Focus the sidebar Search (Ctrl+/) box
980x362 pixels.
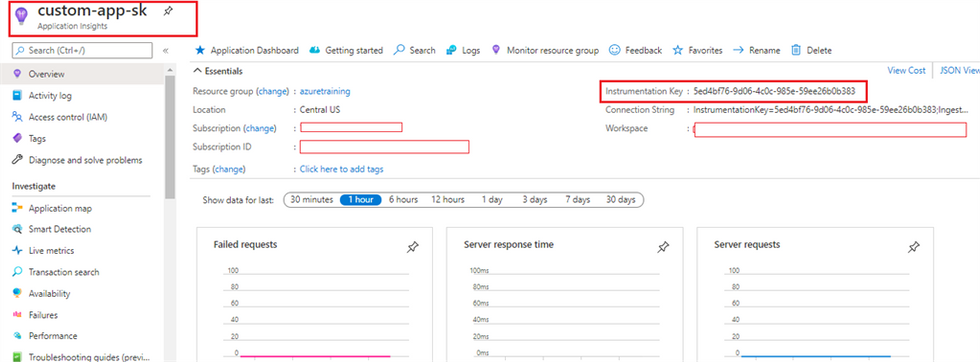click(x=82, y=50)
